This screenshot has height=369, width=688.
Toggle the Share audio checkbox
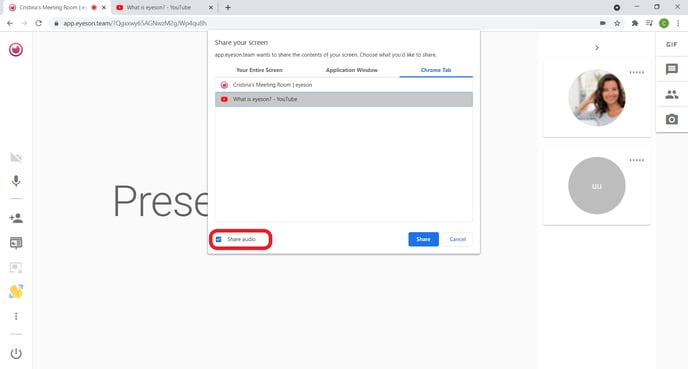pos(219,239)
